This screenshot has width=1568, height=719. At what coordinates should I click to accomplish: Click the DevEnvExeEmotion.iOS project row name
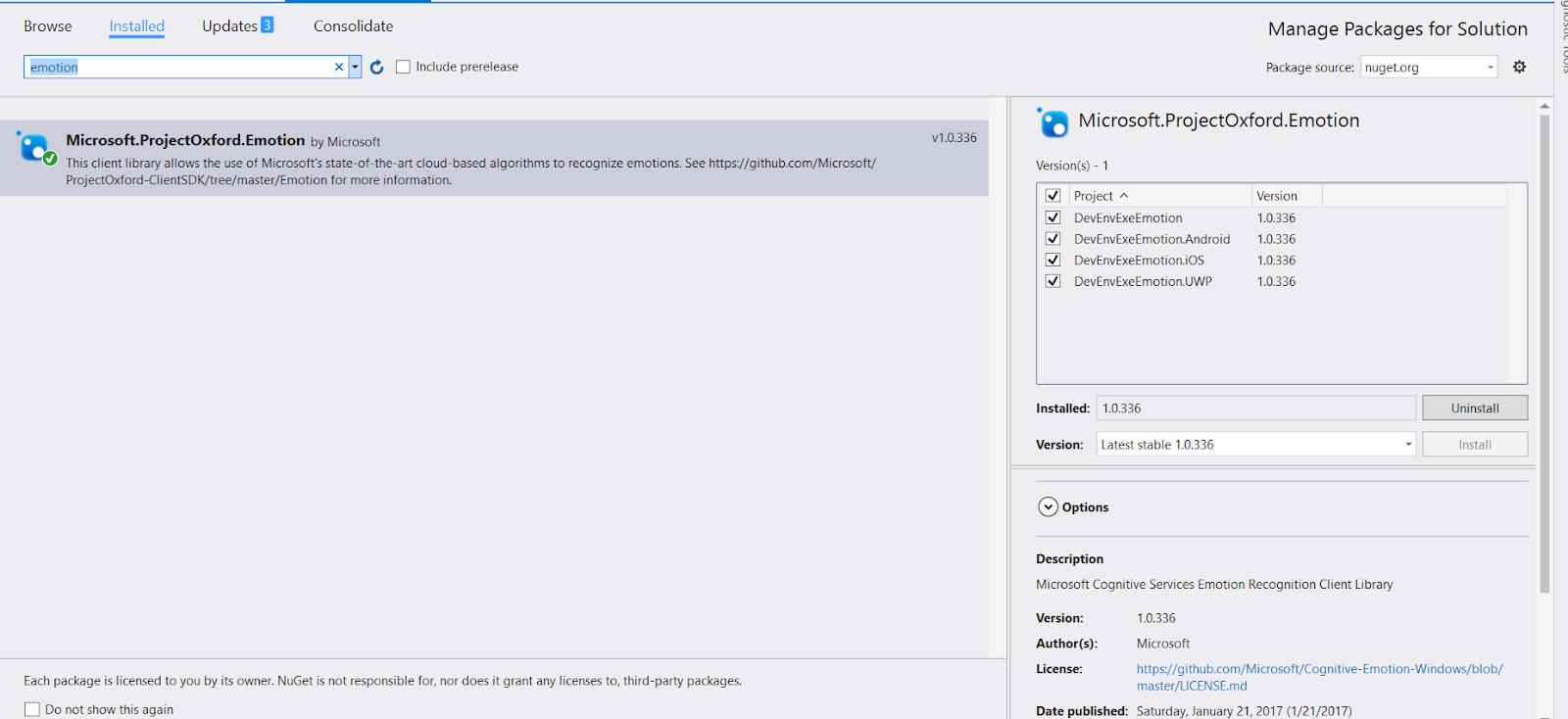[x=1139, y=260]
